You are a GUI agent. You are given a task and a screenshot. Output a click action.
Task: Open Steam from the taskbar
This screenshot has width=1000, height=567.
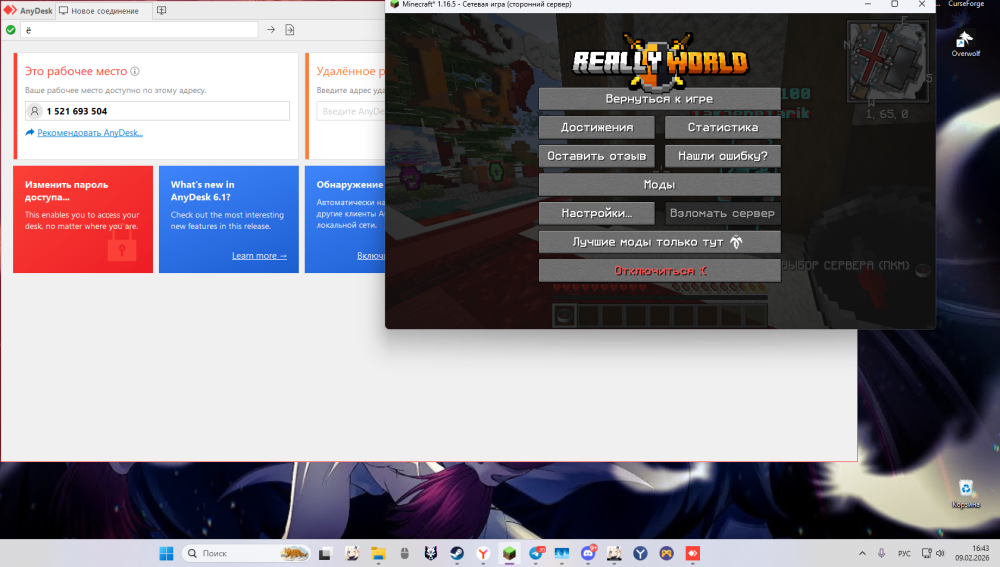457,554
